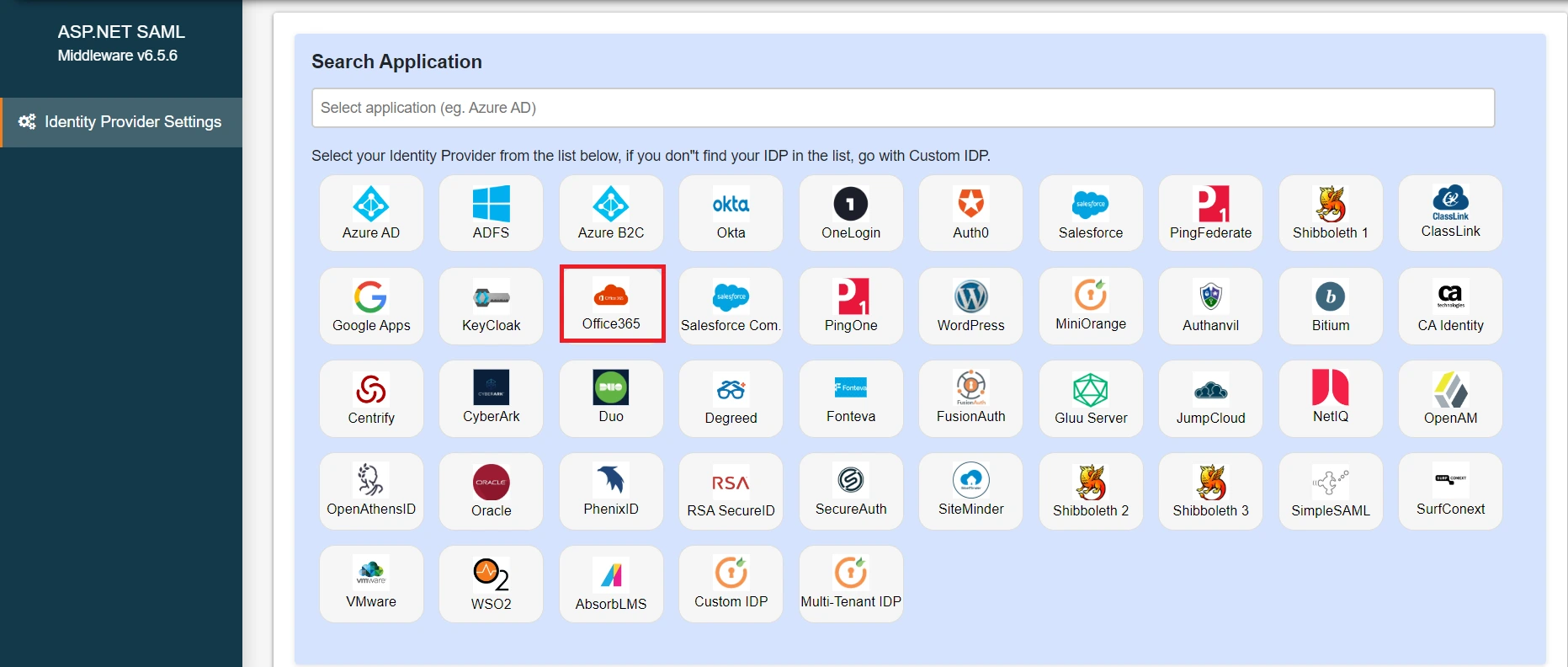This screenshot has width=1568, height=667.
Task: Pick the Azure B2C provider tile
Action: (611, 213)
